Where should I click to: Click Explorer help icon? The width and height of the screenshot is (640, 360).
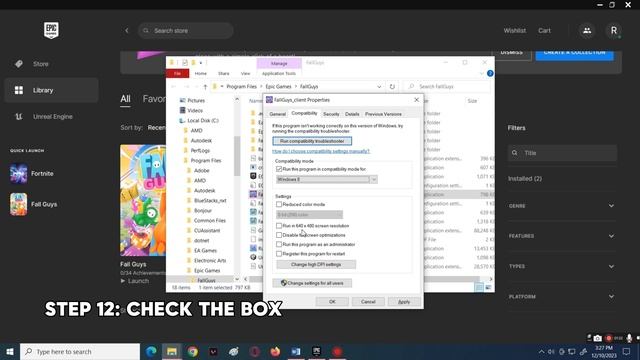coord(490,73)
